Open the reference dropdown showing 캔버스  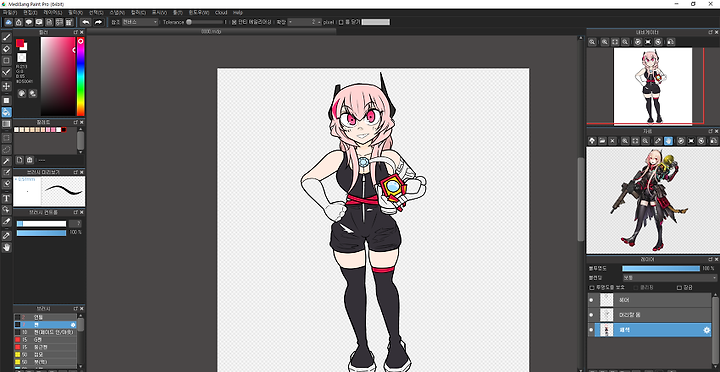click(x=140, y=22)
